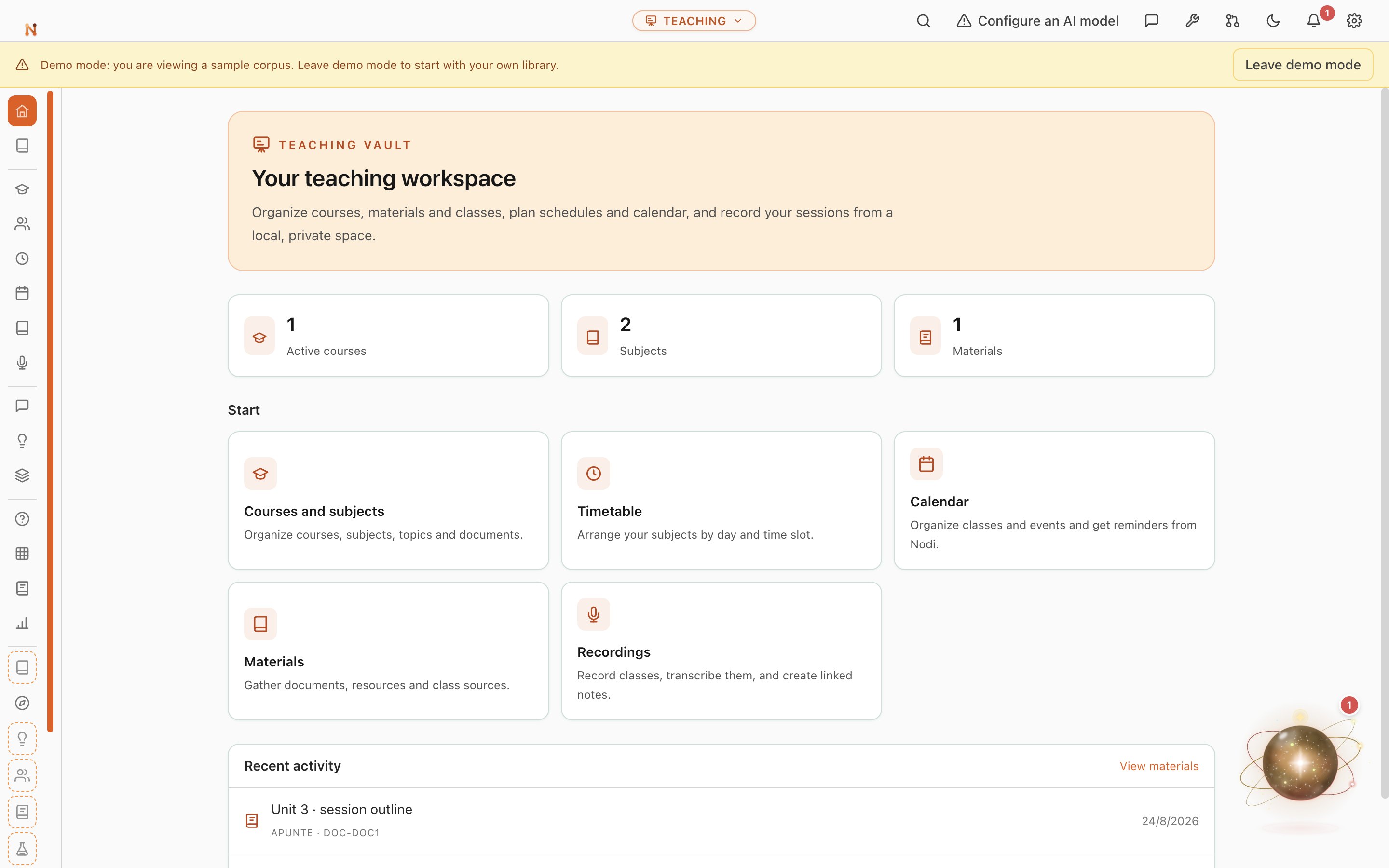
Task: Open the Home icon in sidebar
Action: [22, 111]
